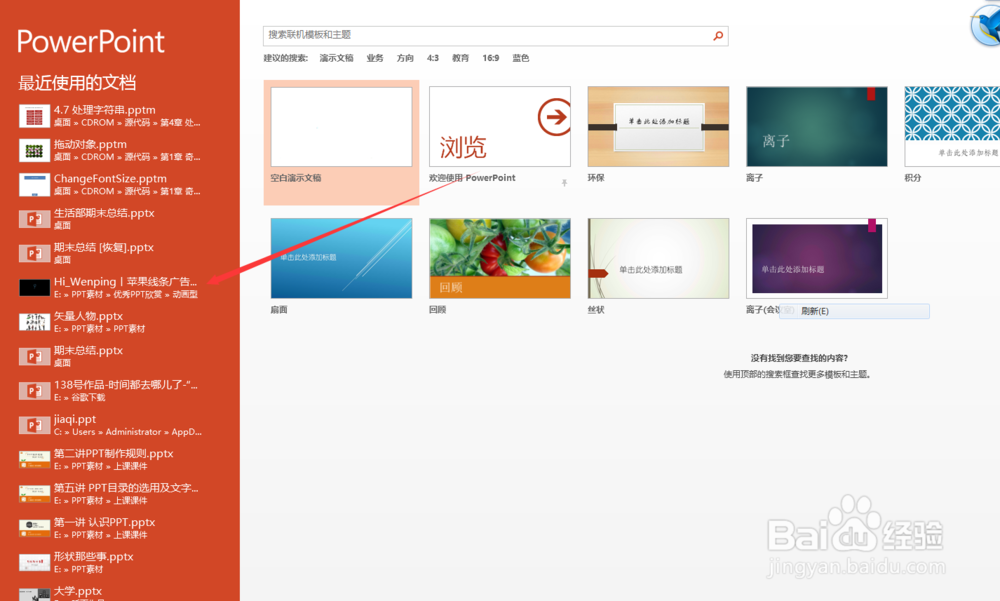This screenshot has width=1000, height=601.
Task: Click the thumbnail icon of 拖动对象.pptm
Action: [x=34, y=151]
